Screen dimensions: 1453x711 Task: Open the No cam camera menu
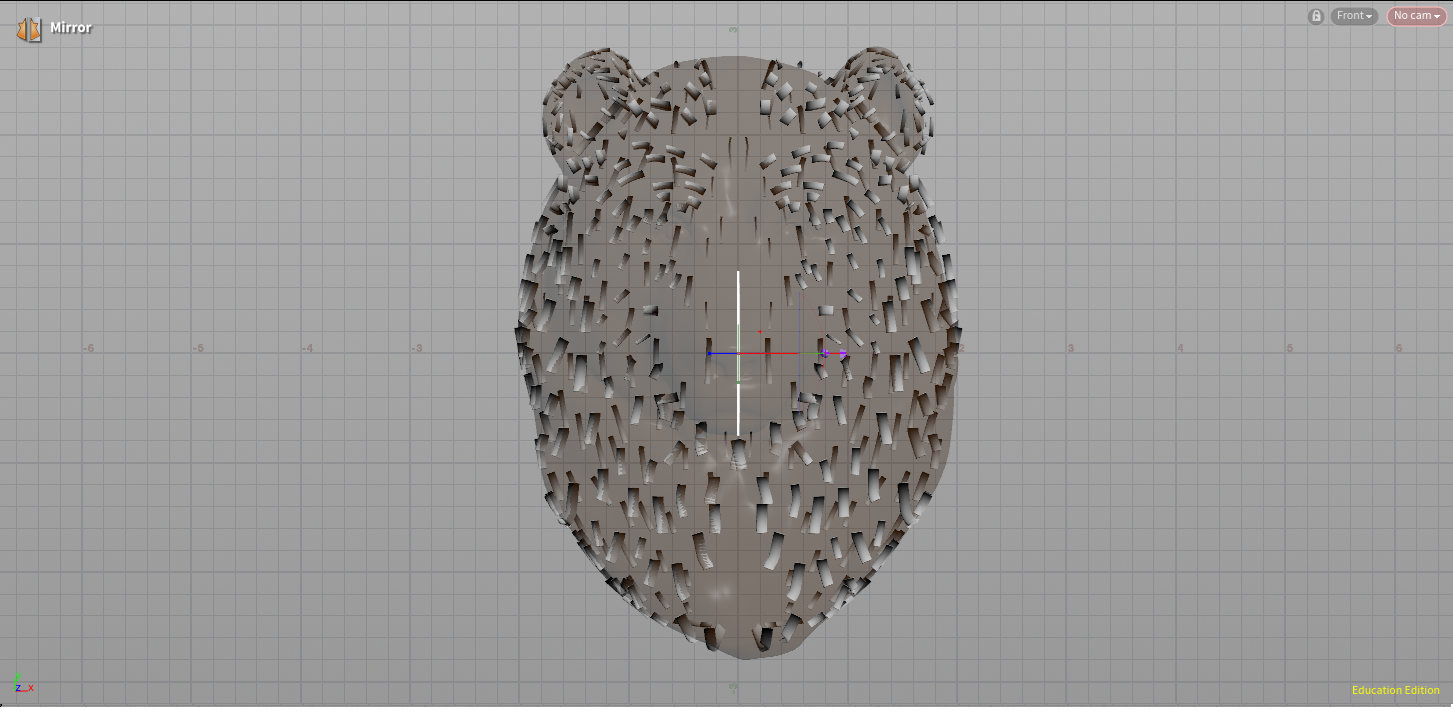pos(1416,16)
